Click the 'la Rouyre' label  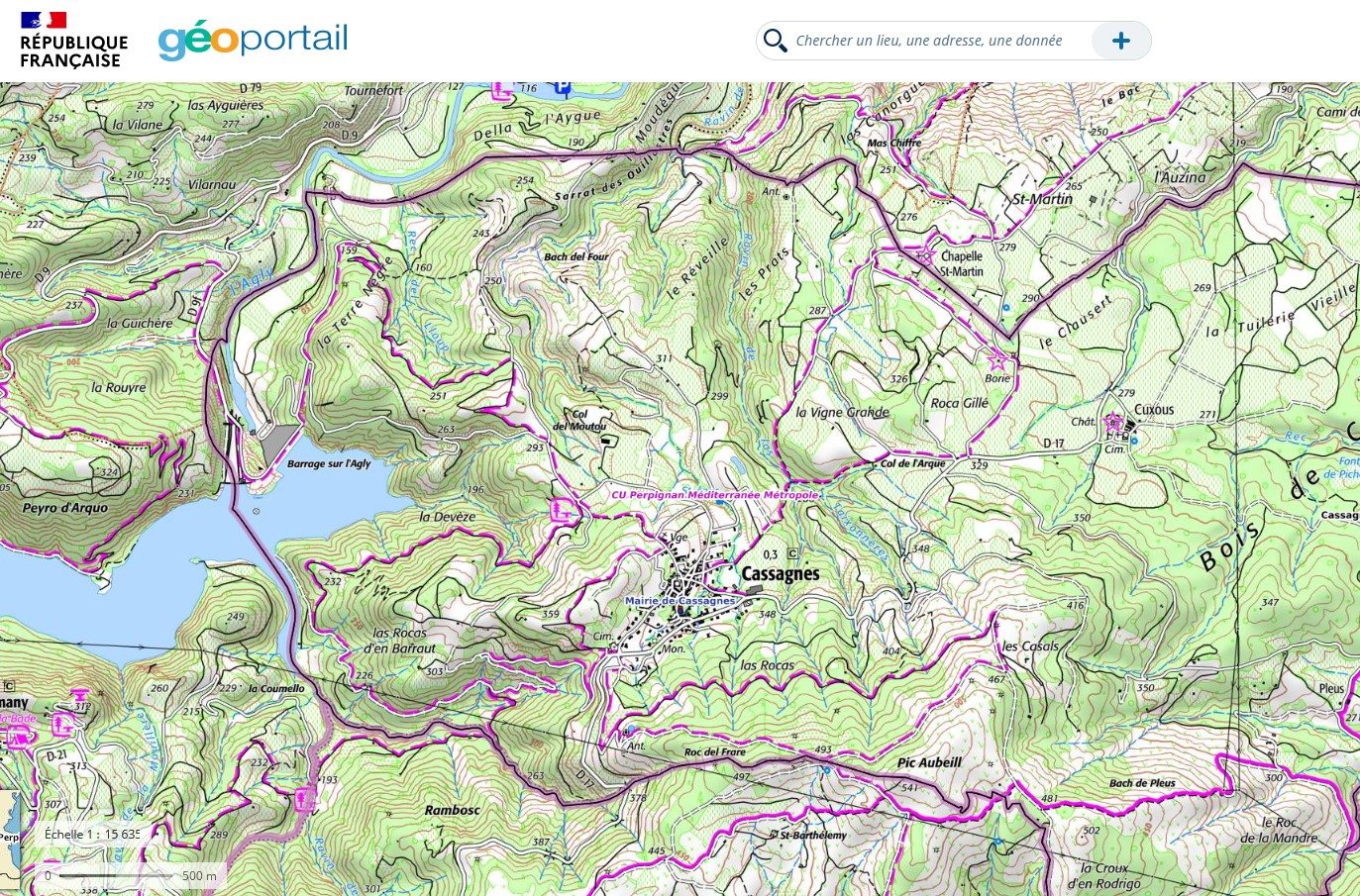click(x=118, y=387)
